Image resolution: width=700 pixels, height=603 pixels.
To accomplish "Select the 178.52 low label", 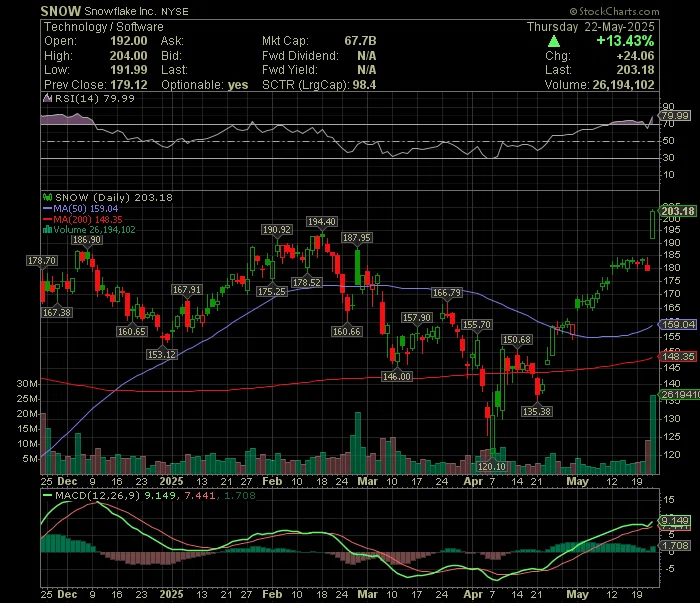I will tap(306, 283).
